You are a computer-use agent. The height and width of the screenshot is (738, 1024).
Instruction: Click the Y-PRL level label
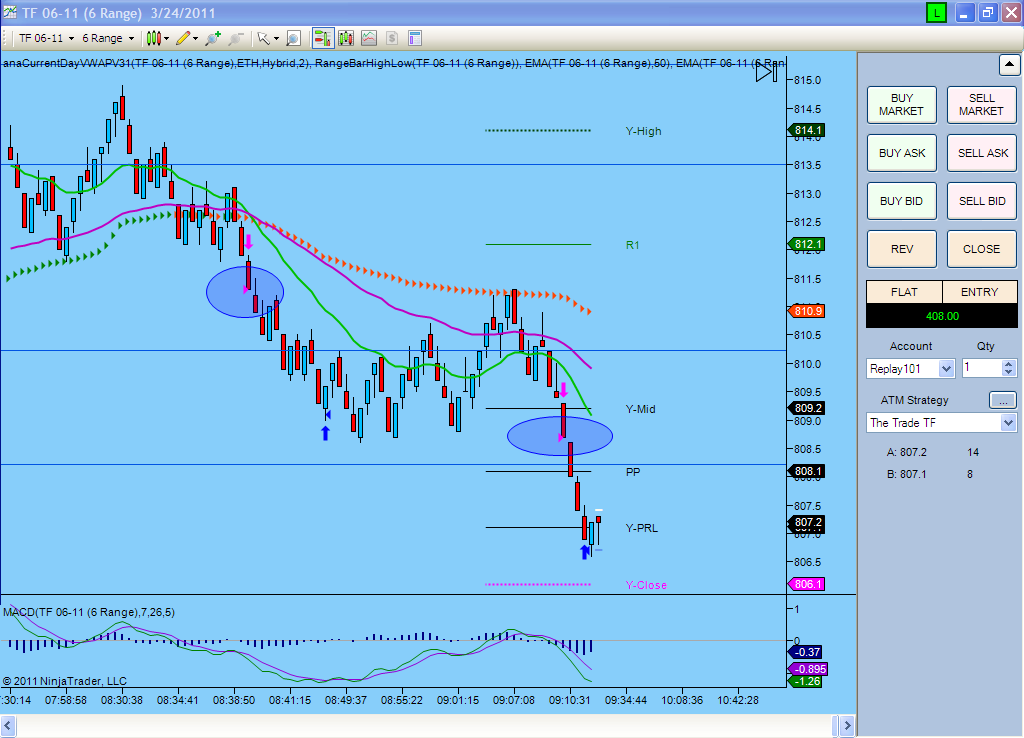(x=641, y=528)
